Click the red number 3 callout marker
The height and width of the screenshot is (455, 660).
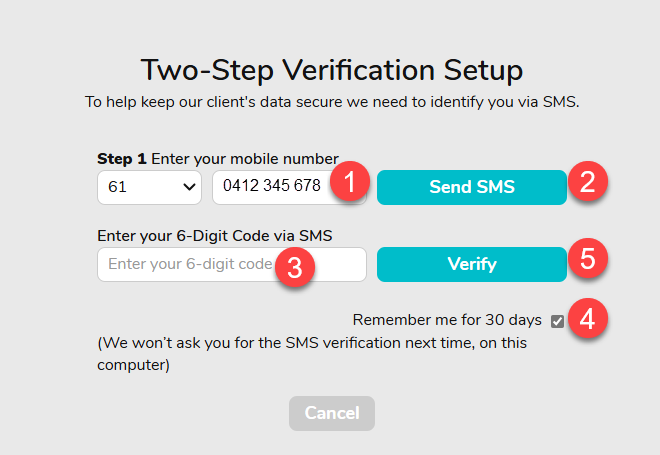pyautogui.click(x=295, y=267)
